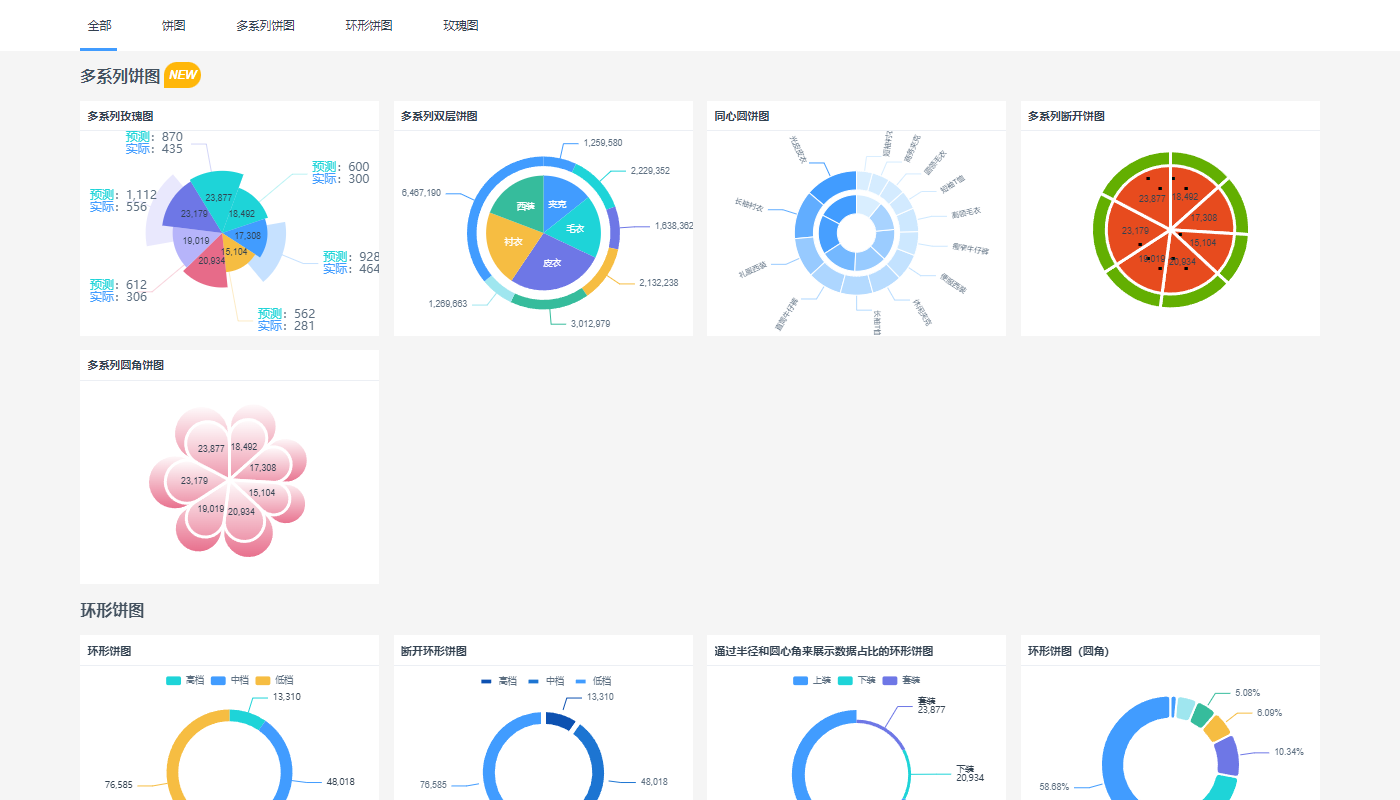Select the 同心圆饼图 chart card
Viewport: 1400px width, 800px height.
pyautogui.click(x=856, y=232)
